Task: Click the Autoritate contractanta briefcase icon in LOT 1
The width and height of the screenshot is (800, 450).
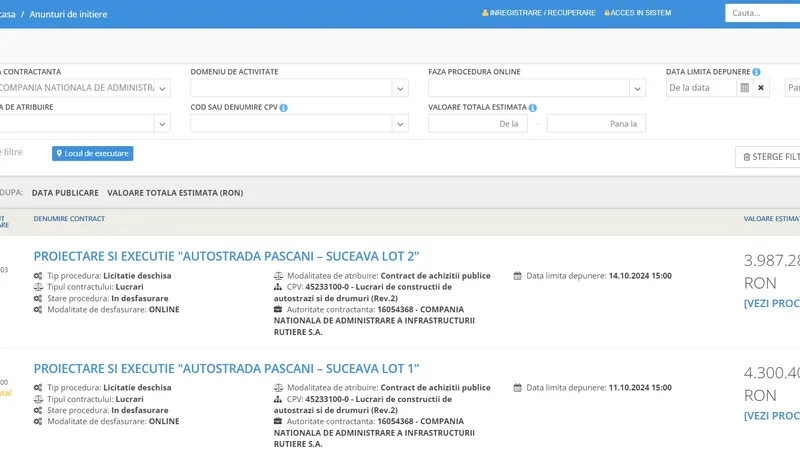Action: pyautogui.click(x=278, y=421)
